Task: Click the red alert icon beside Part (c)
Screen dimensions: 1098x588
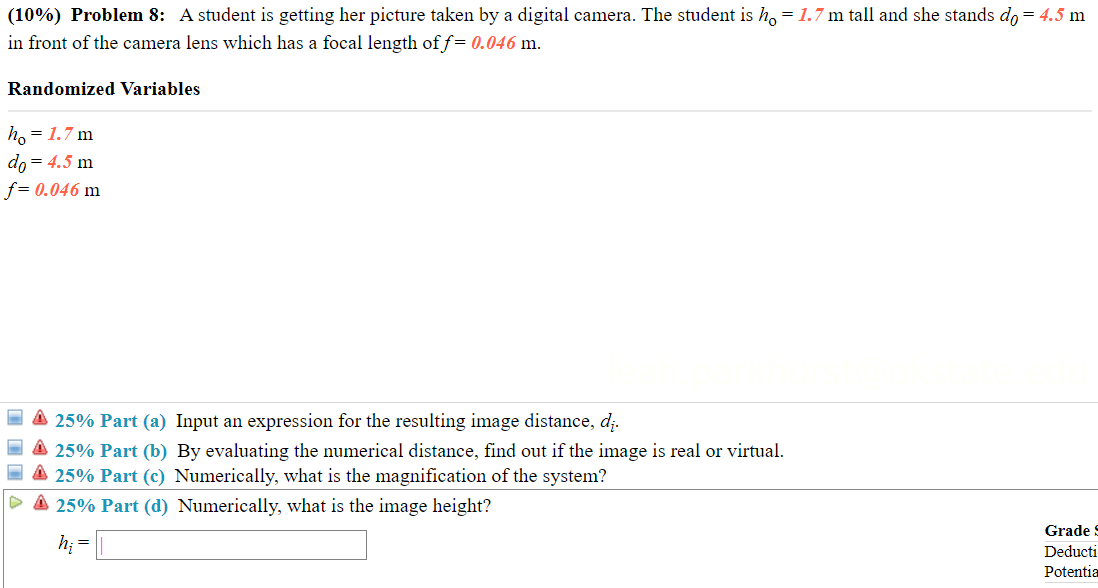Action: tap(39, 475)
